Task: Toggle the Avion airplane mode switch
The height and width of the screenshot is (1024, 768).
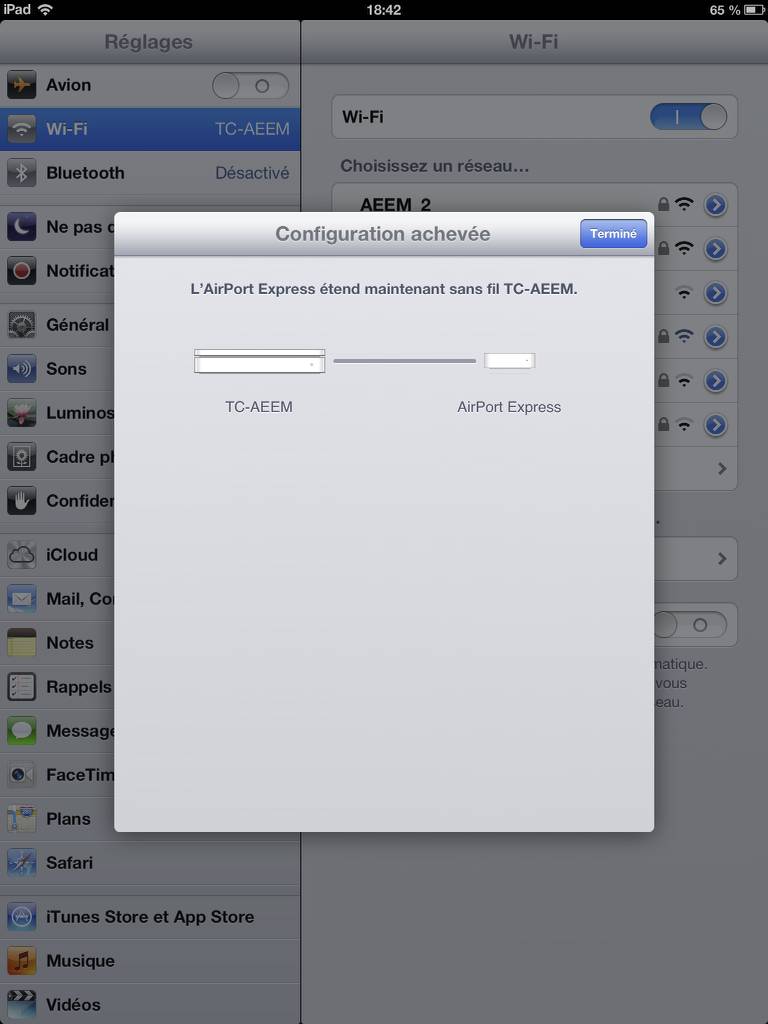Action: coord(250,86)
